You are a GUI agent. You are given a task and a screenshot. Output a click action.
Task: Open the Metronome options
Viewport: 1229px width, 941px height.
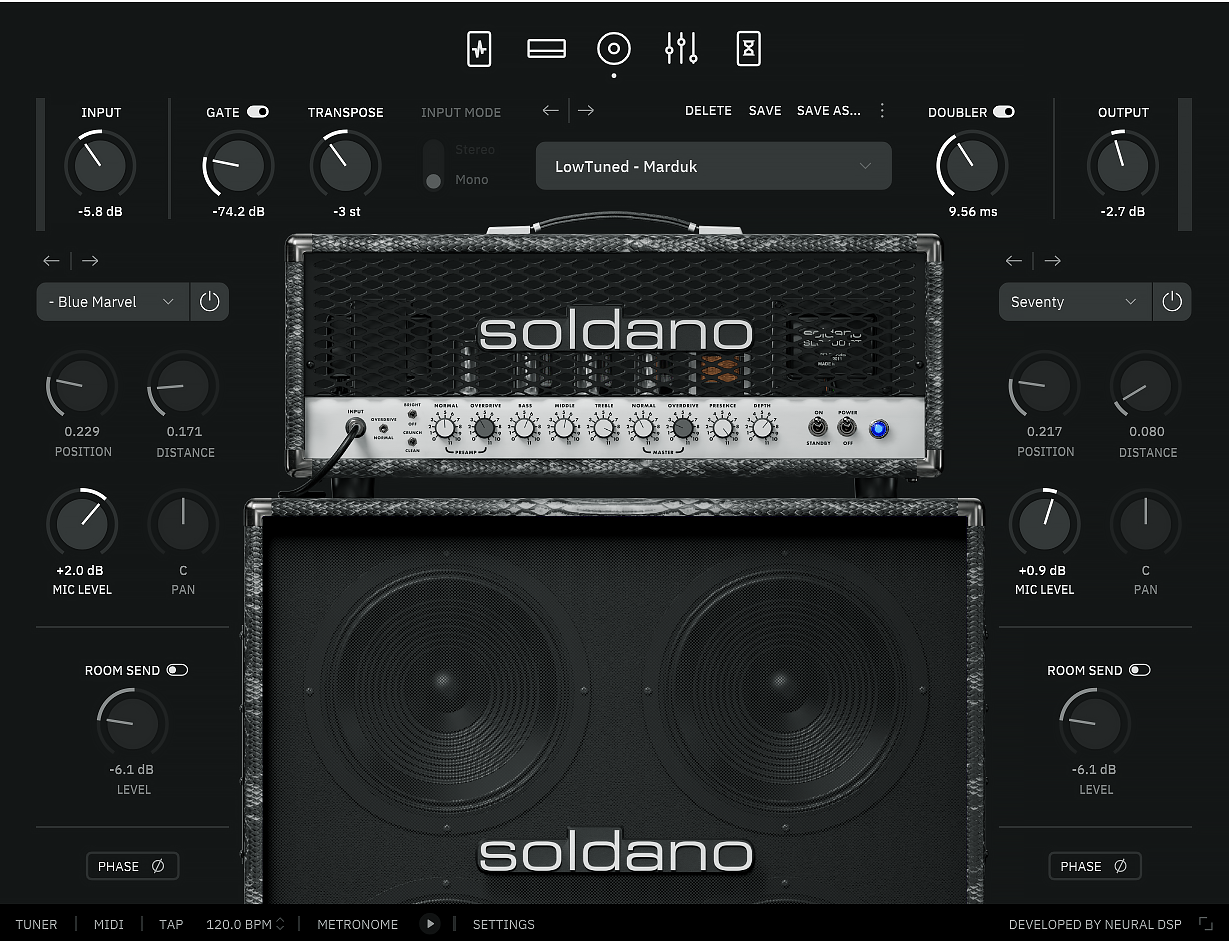point(358,924)
